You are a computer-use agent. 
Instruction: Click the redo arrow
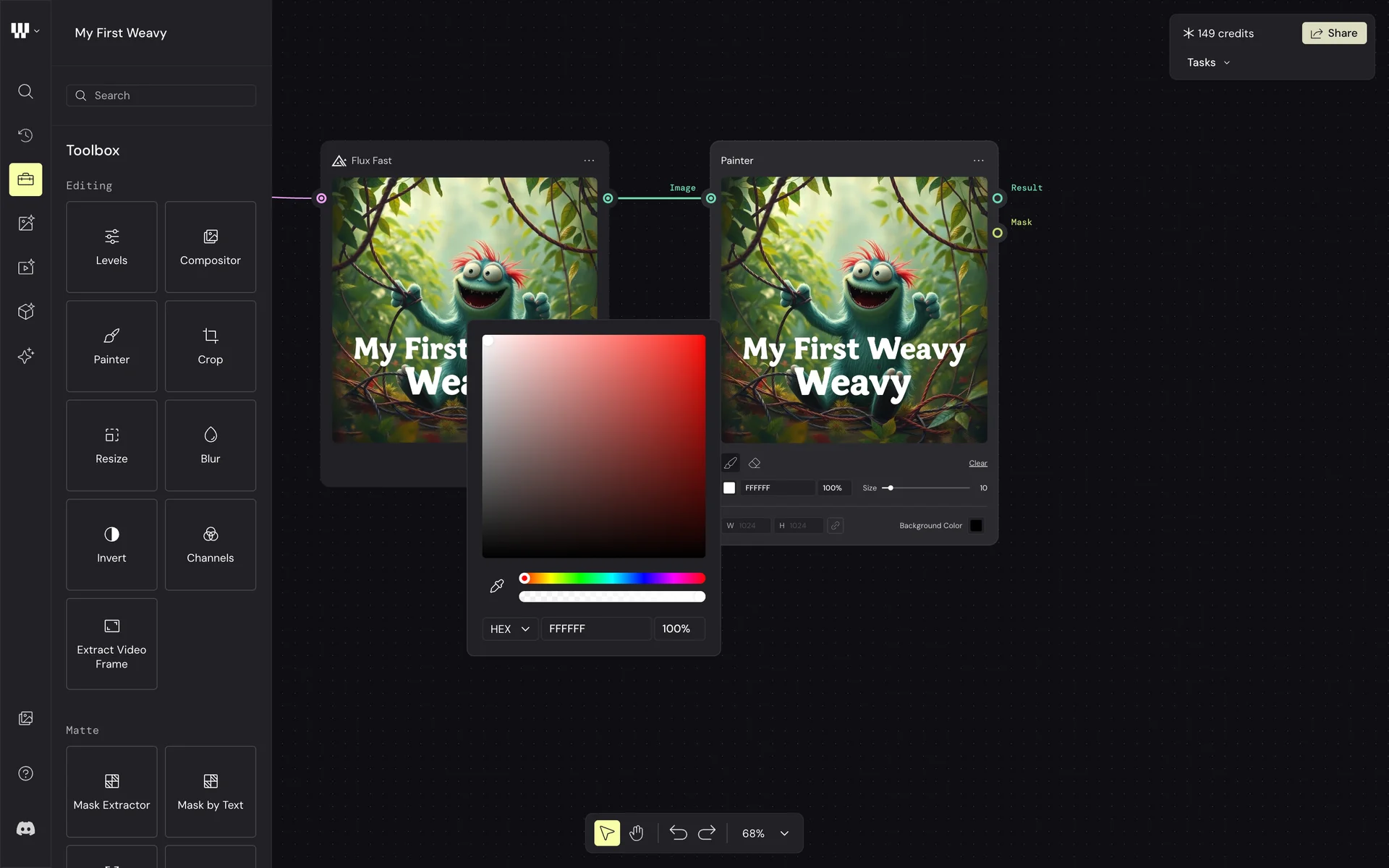[707, 833]
